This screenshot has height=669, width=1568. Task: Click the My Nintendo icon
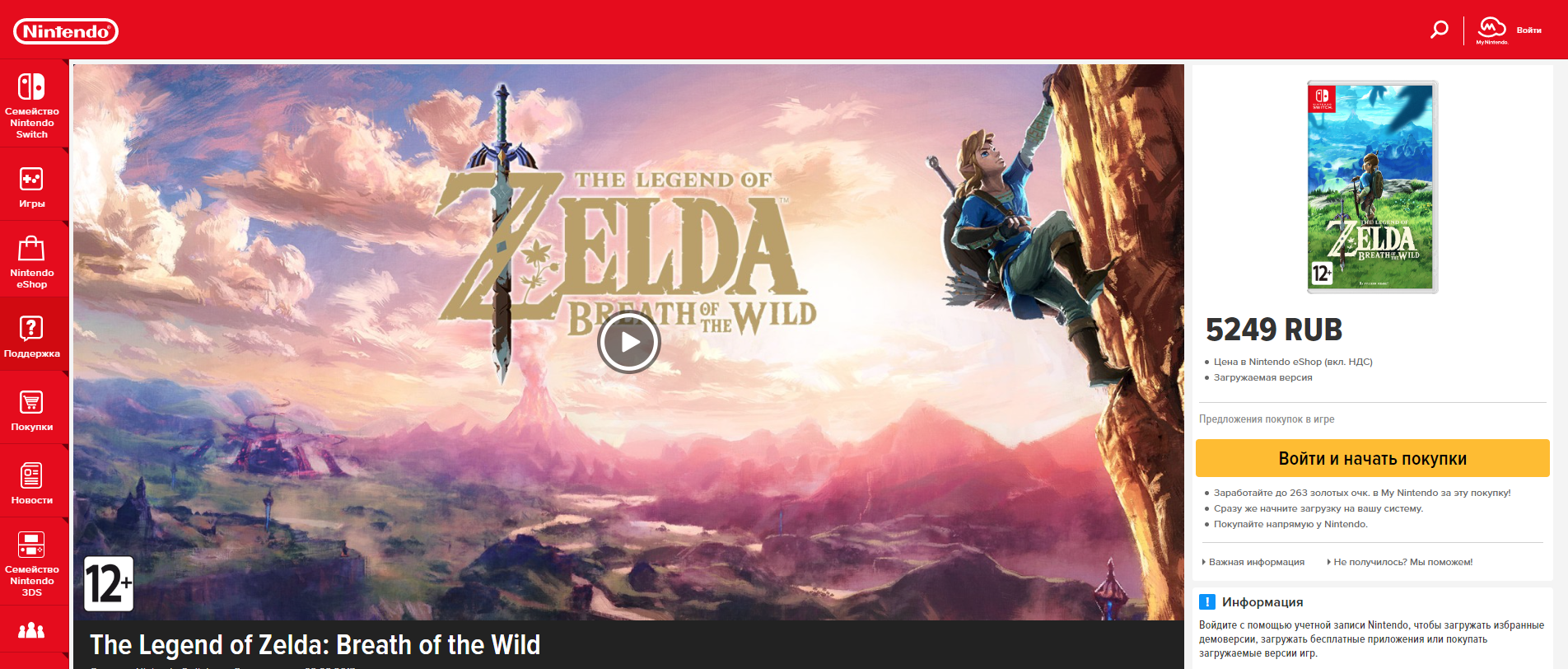pos(1492,30)
